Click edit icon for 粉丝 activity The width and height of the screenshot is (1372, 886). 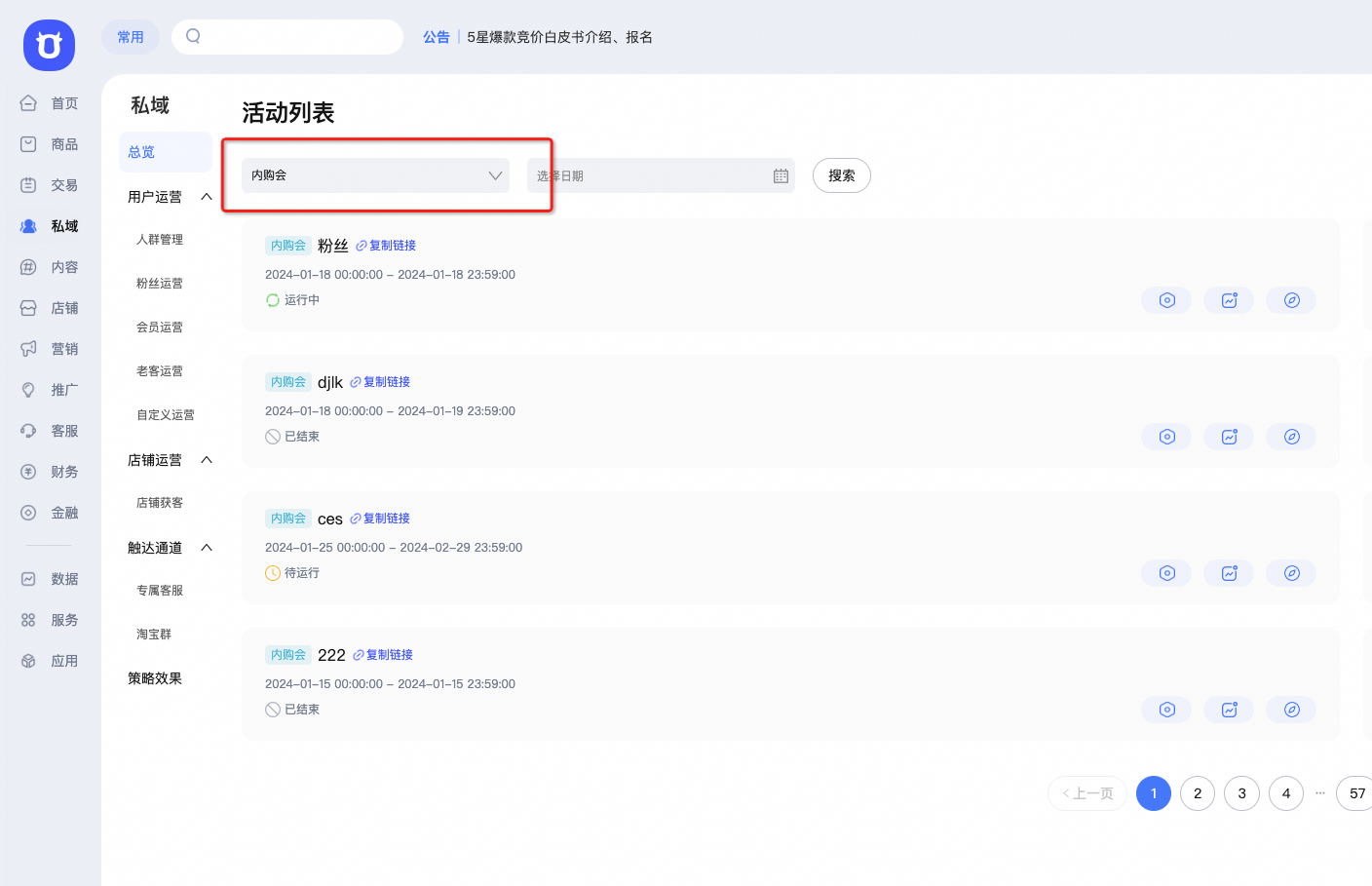[1291, 300]
